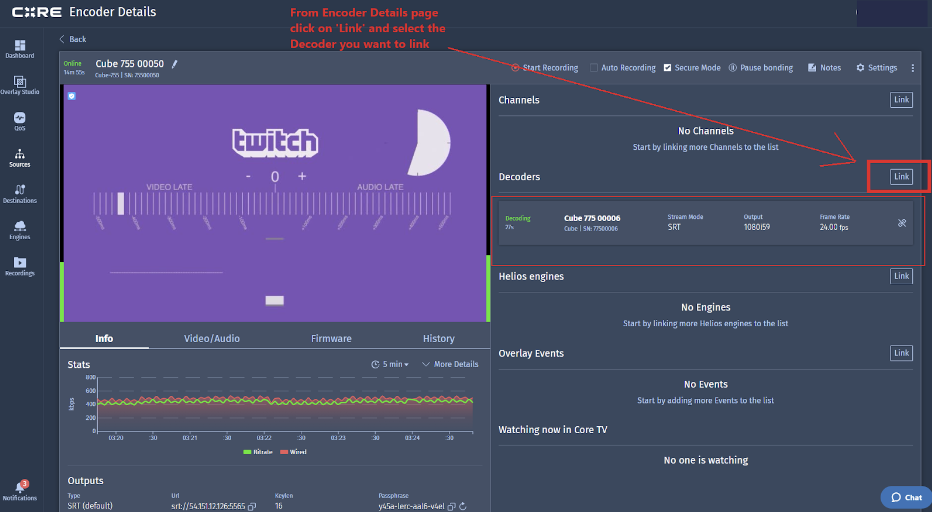This screenshot has width=932, height=512.
Task: Open the 5 min time range dropdown
Action: tap(390, 364)
